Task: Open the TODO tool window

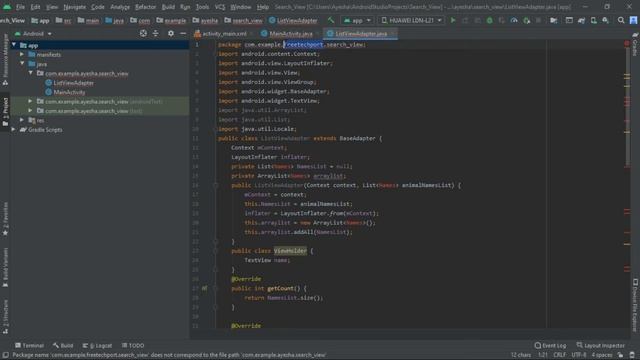Action: pos(133,345)
